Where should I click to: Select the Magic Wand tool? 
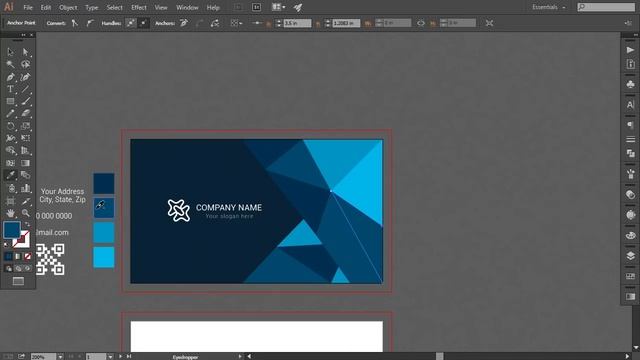coord(10,64)
